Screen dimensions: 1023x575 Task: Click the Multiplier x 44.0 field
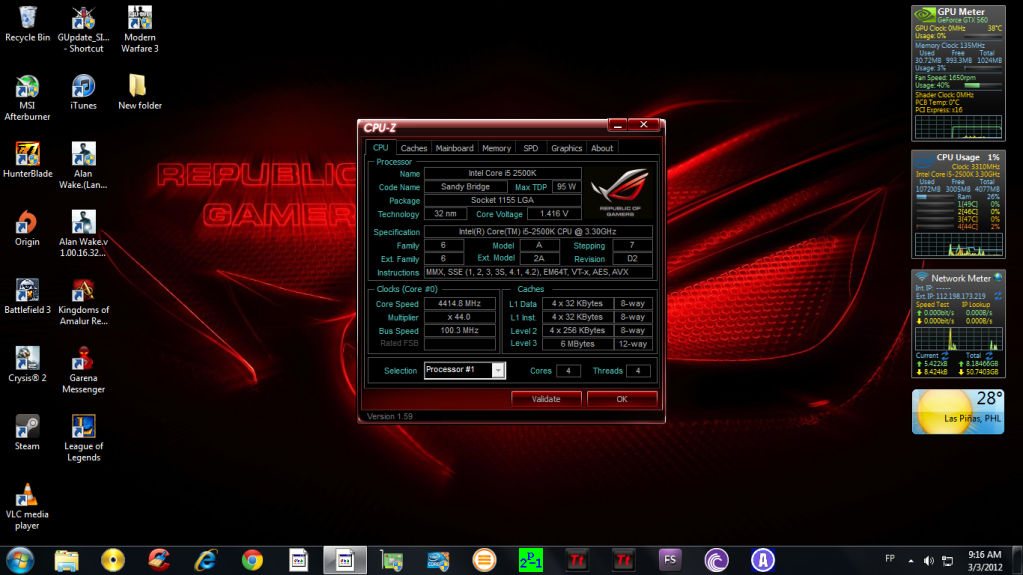point(459,317)
